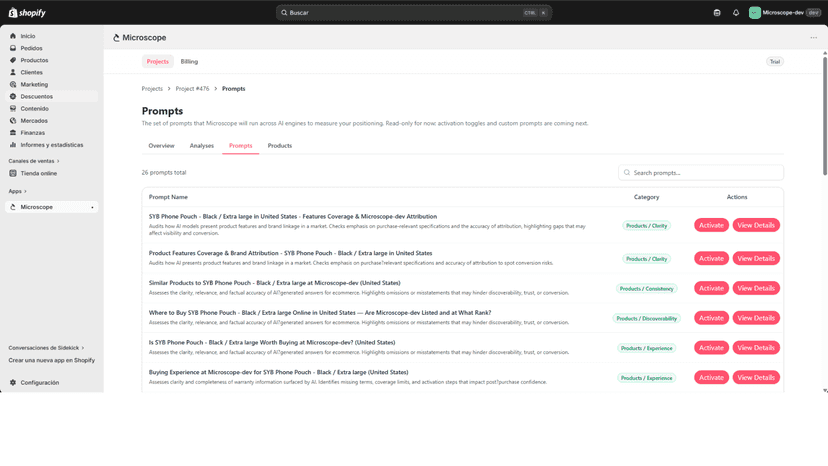Click the page vertical scrollbar
This screenshot has width=828, height=466.
click(x=825, y=114)
